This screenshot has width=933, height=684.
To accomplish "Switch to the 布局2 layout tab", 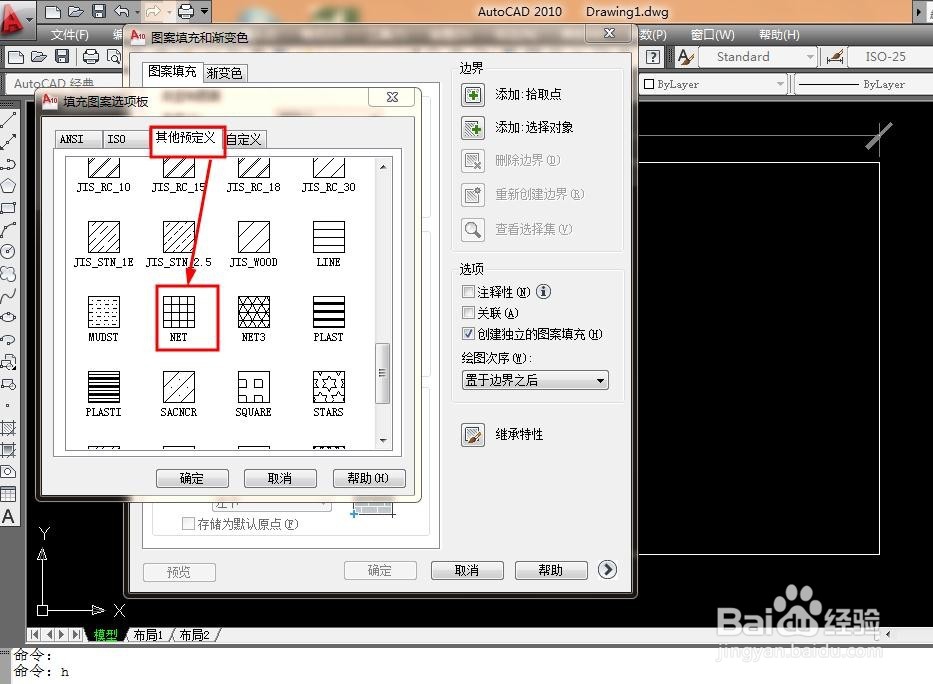I will coord(195,635).
